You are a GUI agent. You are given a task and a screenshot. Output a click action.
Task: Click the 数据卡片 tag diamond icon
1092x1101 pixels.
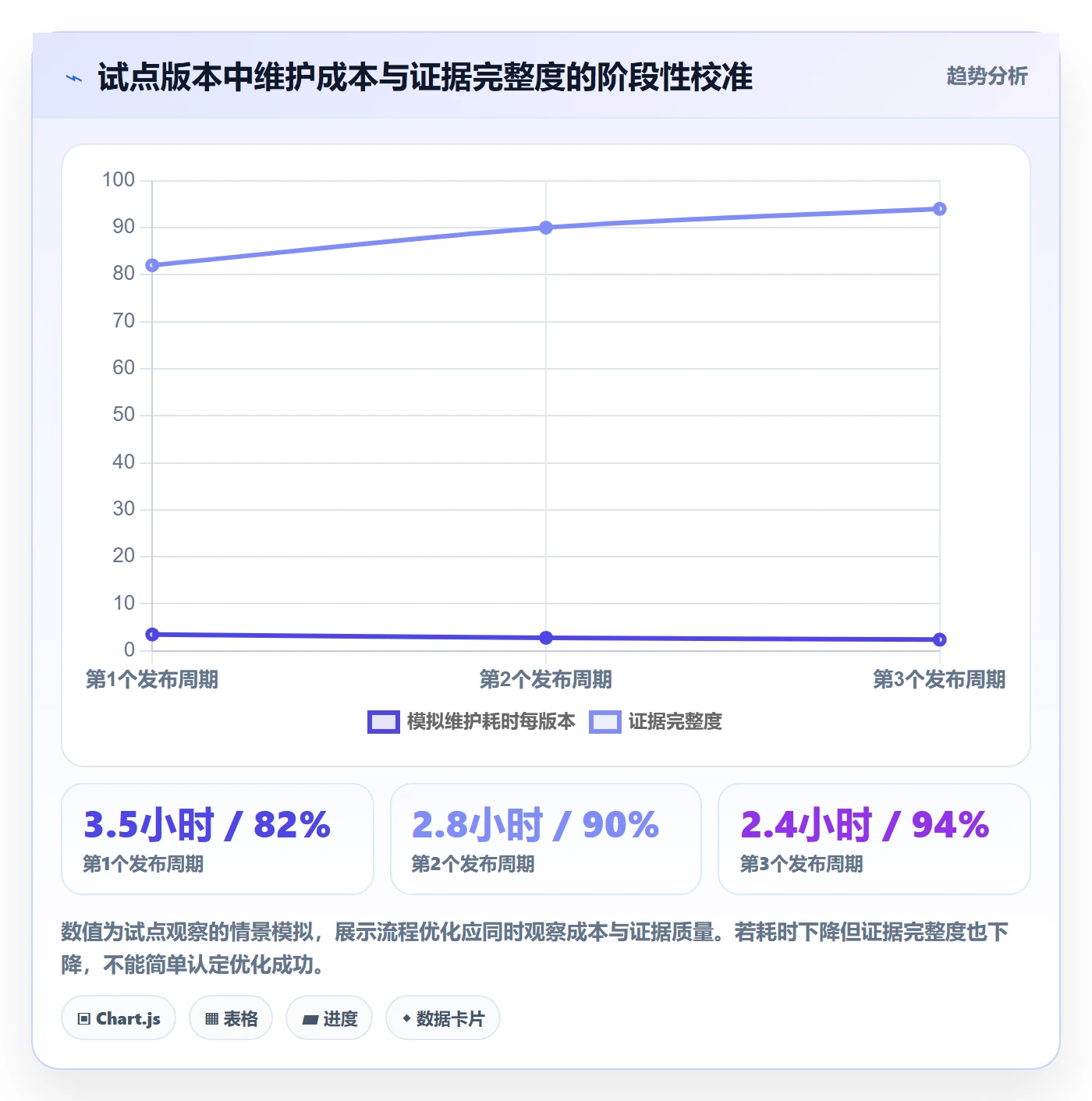406,1018
